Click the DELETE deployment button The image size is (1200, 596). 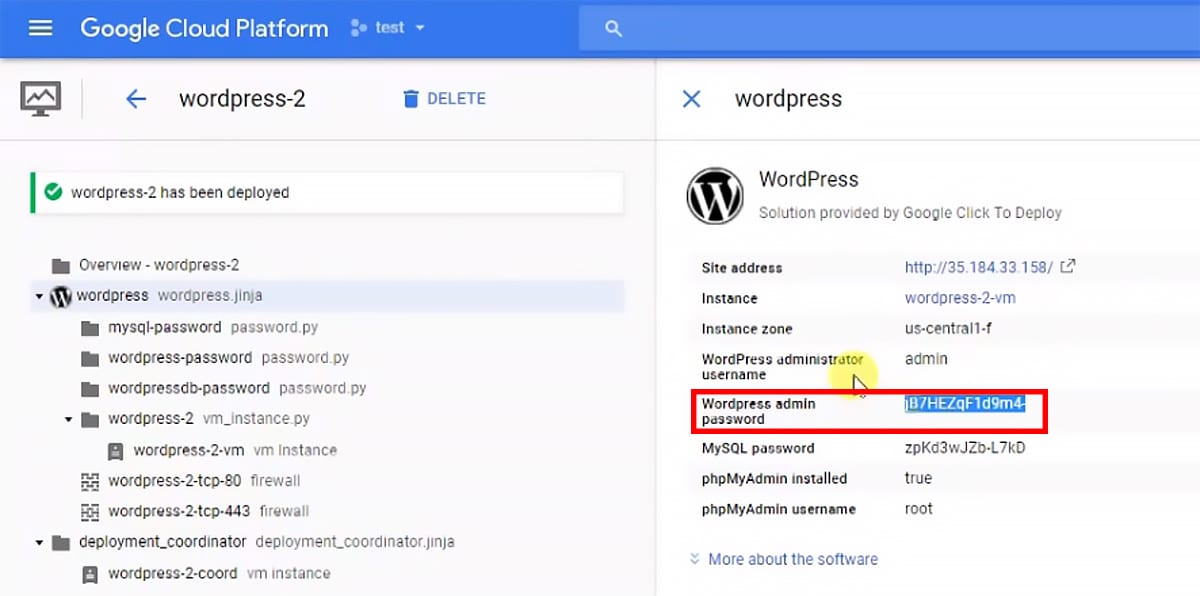[x=443, y=98]
